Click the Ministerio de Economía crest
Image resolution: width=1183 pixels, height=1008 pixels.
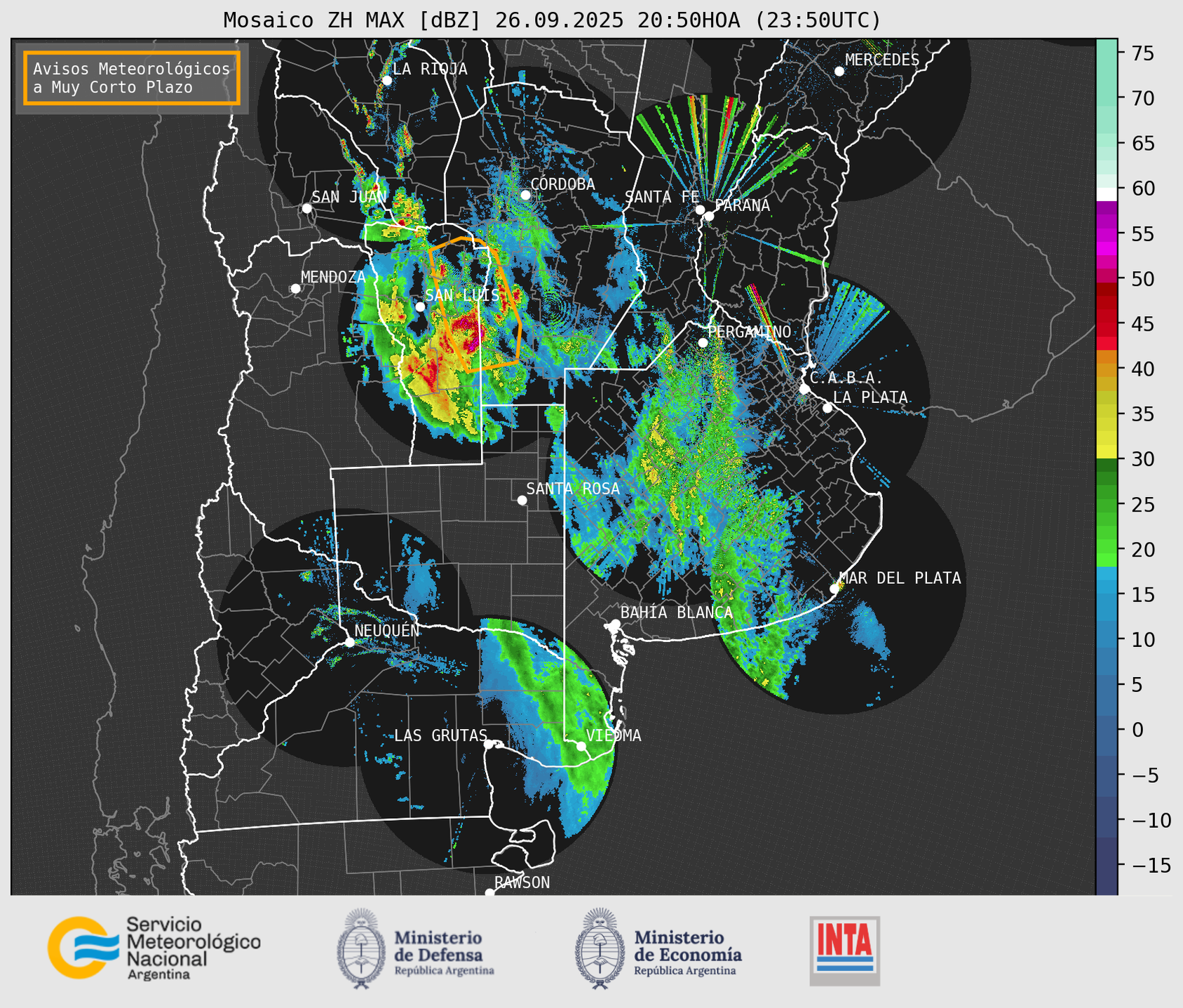[598, 949]
